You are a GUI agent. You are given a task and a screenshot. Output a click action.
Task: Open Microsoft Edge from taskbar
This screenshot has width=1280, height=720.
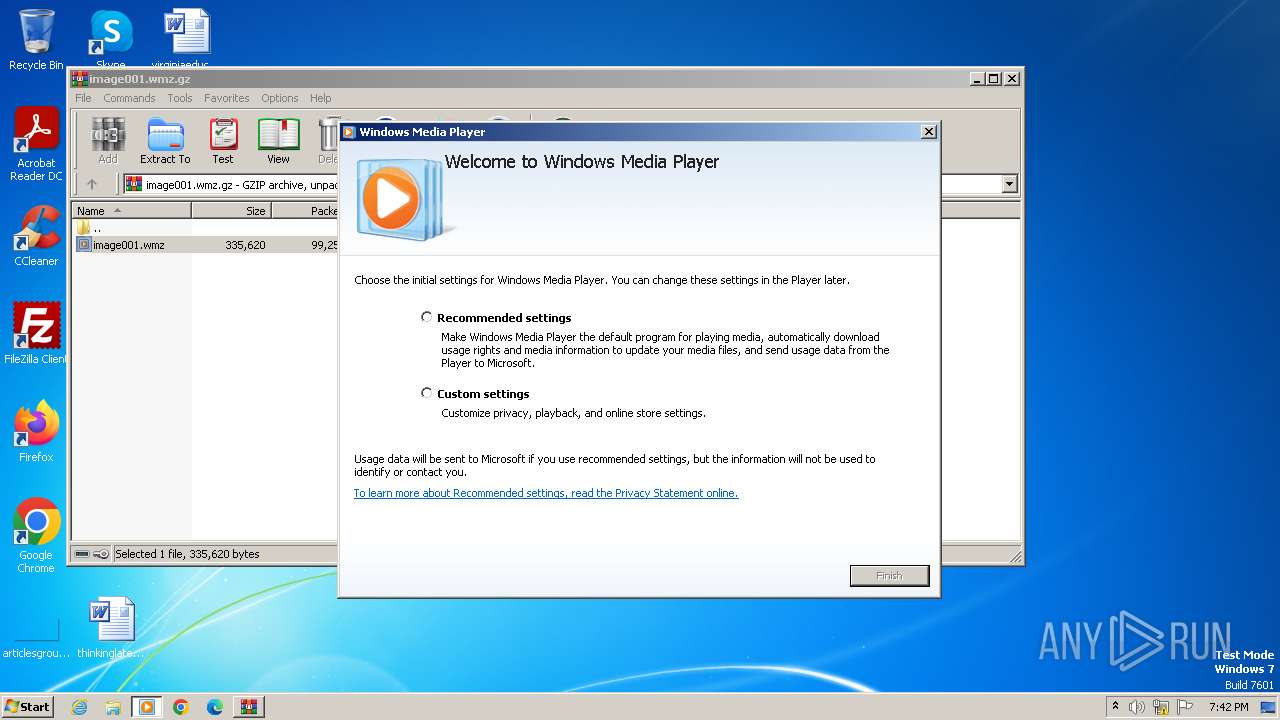tap(215, 707)
